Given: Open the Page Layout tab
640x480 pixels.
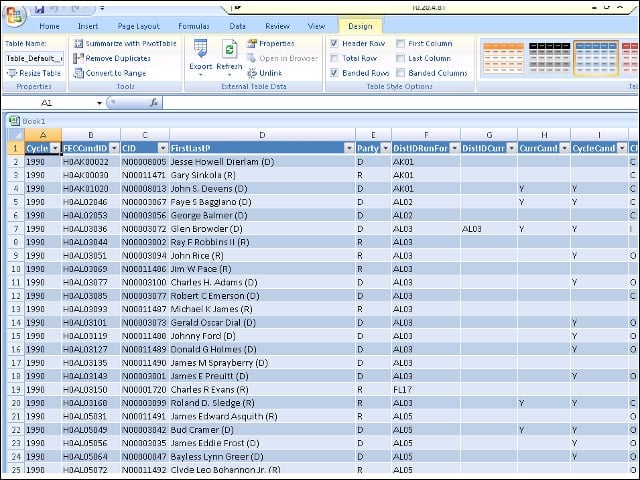Looking at the screenshot, I should coord(138,26).
